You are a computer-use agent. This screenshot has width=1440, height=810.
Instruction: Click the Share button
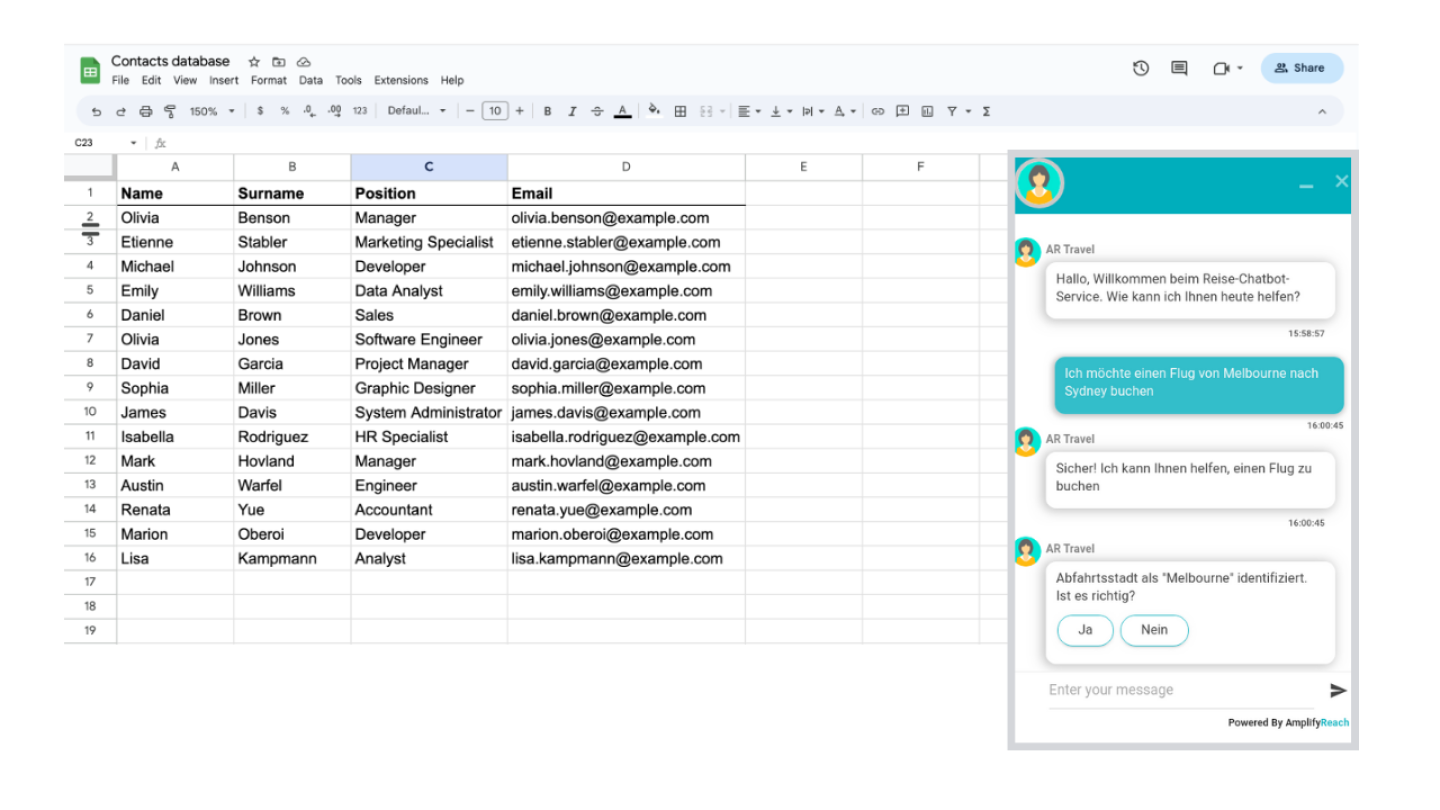[x=1302, y=68]
